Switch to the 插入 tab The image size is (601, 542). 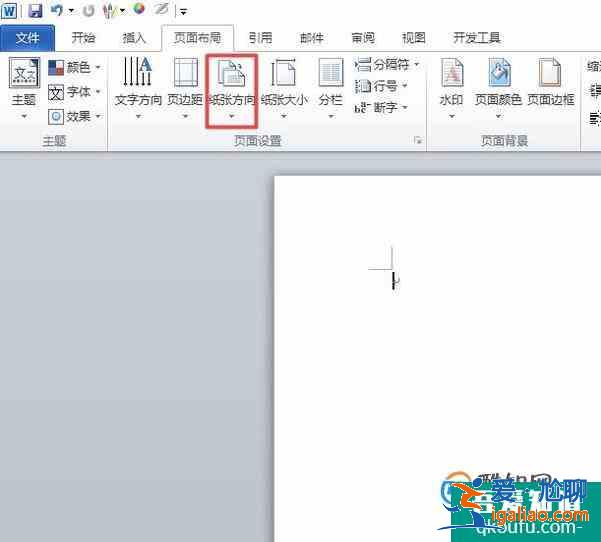134,38
